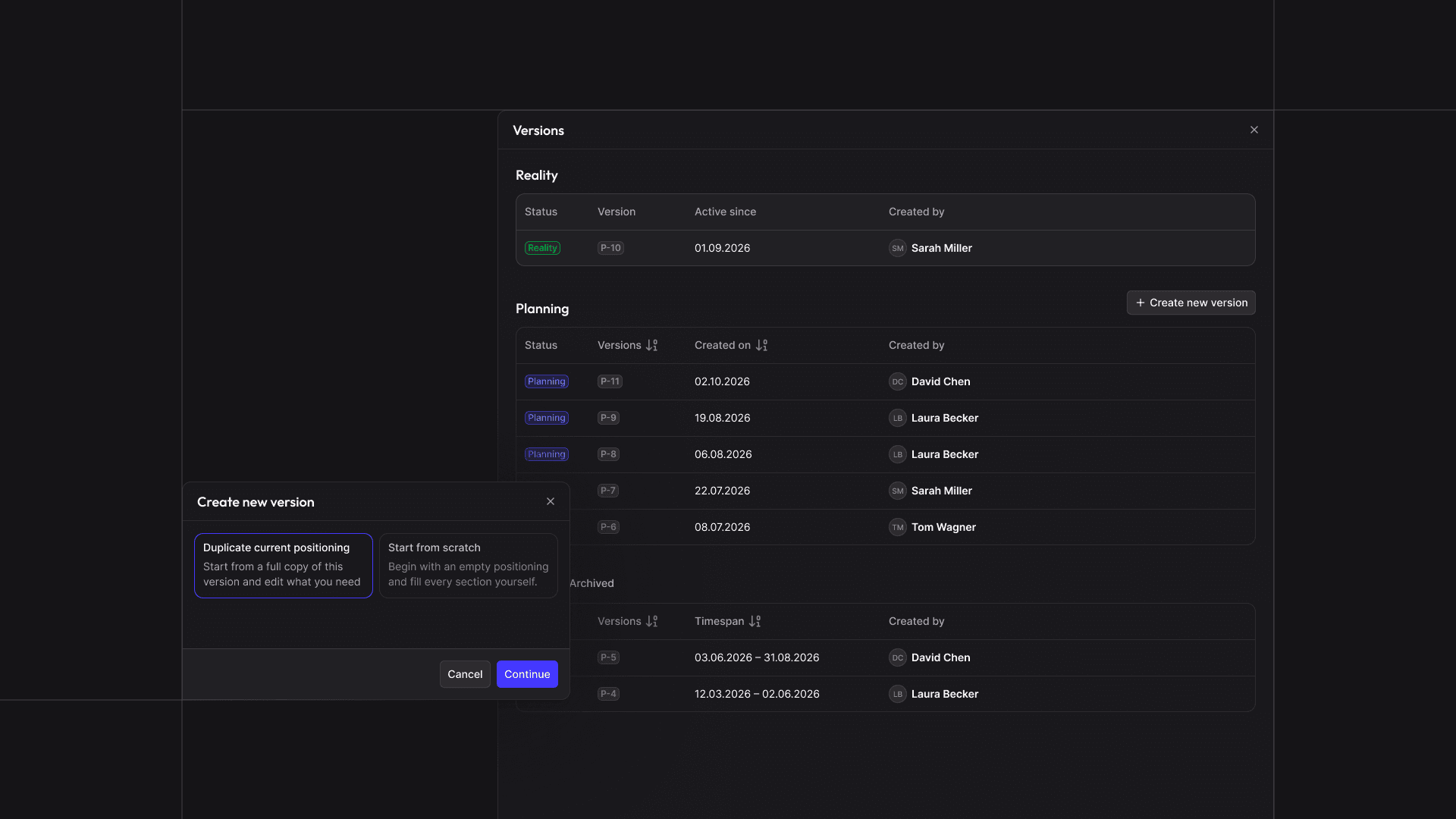Click date 19.08.2026 cell
Screen dimensions: 1456x819
click(722, 418)
